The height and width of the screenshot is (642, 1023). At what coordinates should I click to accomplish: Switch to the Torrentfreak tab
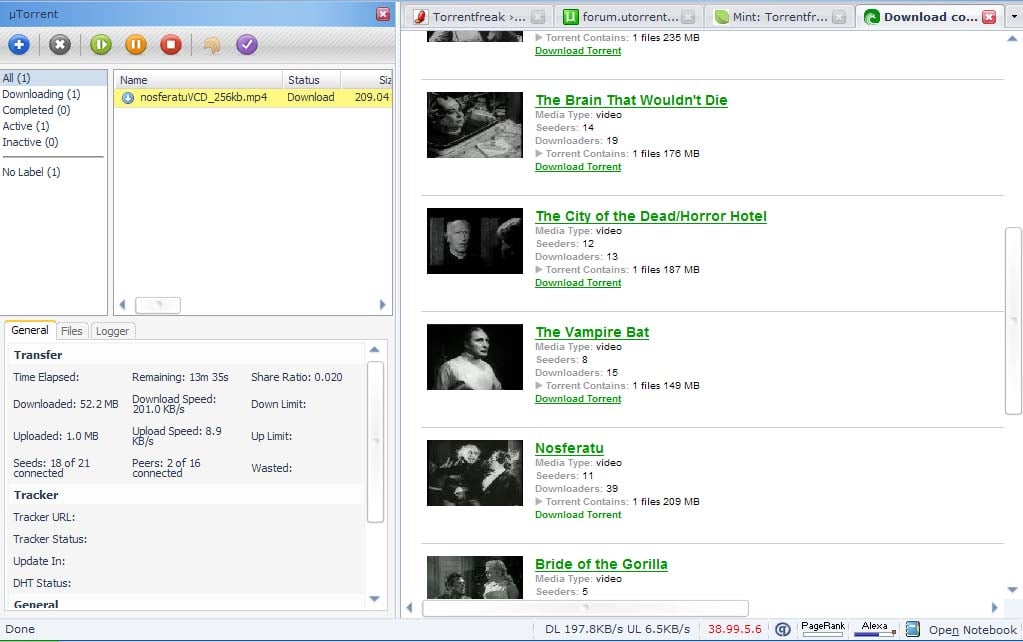click(x=479, y=17)
